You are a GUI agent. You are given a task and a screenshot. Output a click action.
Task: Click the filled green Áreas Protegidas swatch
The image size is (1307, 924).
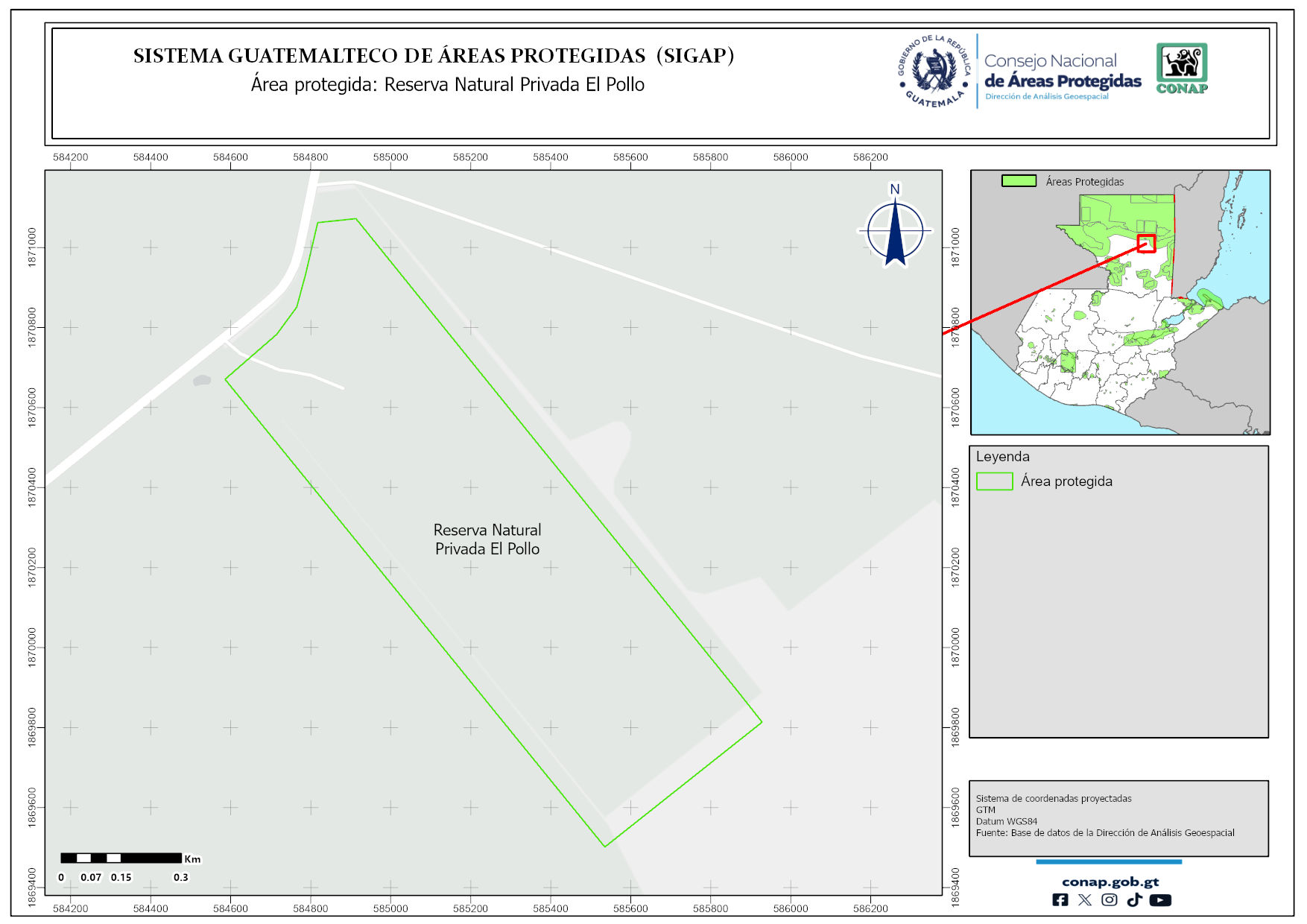tap(1019, 181)
